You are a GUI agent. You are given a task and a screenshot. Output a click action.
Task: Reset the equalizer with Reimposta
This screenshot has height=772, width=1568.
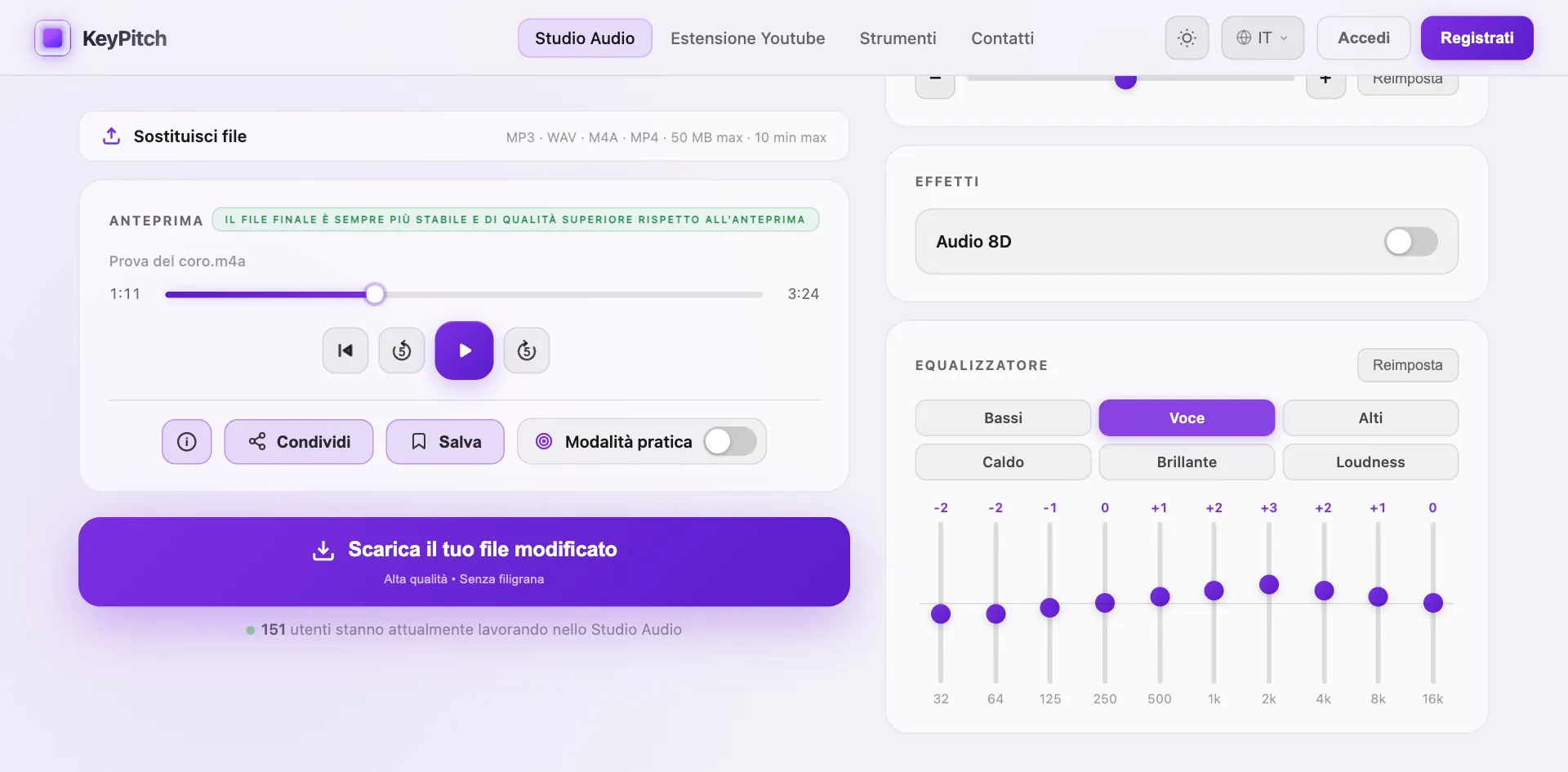click(x=1407, y=365)
